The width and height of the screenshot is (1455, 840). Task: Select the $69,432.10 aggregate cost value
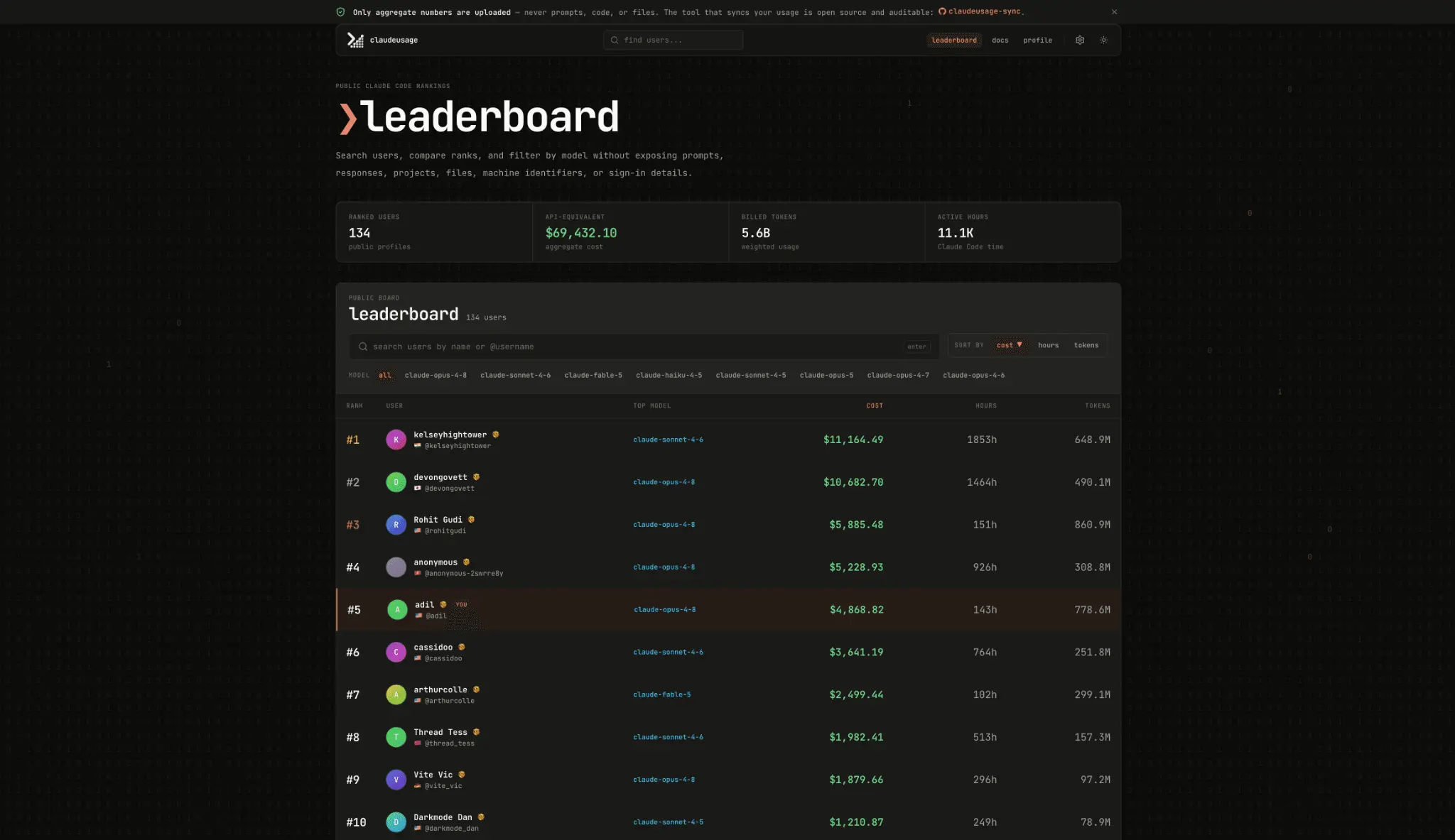(580, 233)
